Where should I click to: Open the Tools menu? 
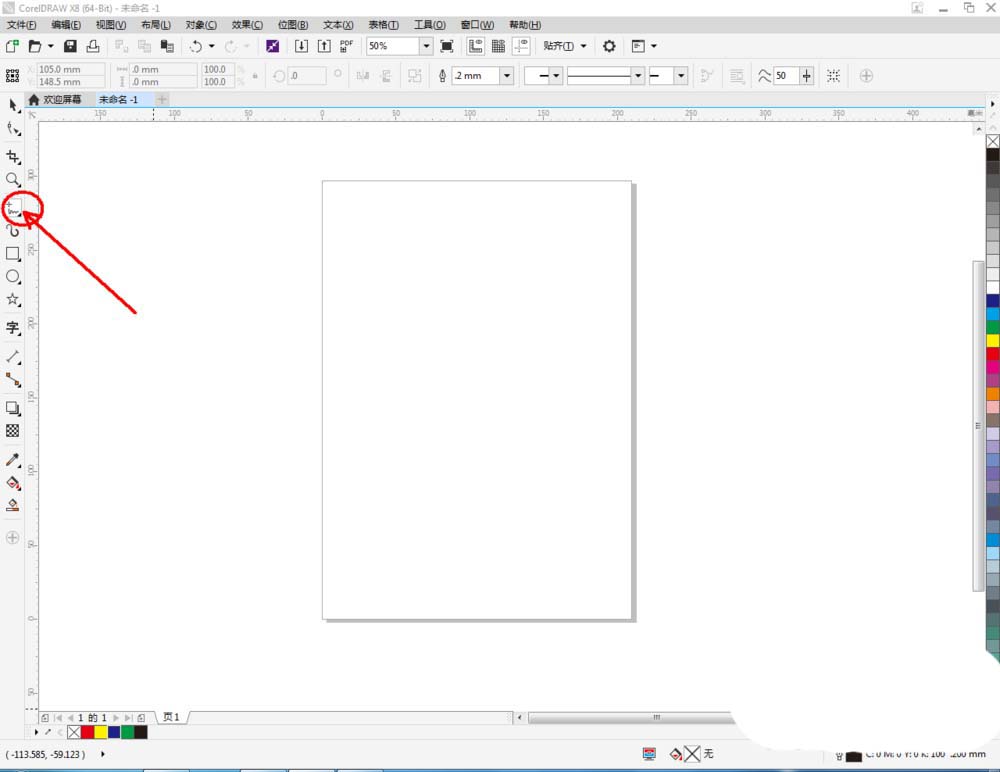429,25
